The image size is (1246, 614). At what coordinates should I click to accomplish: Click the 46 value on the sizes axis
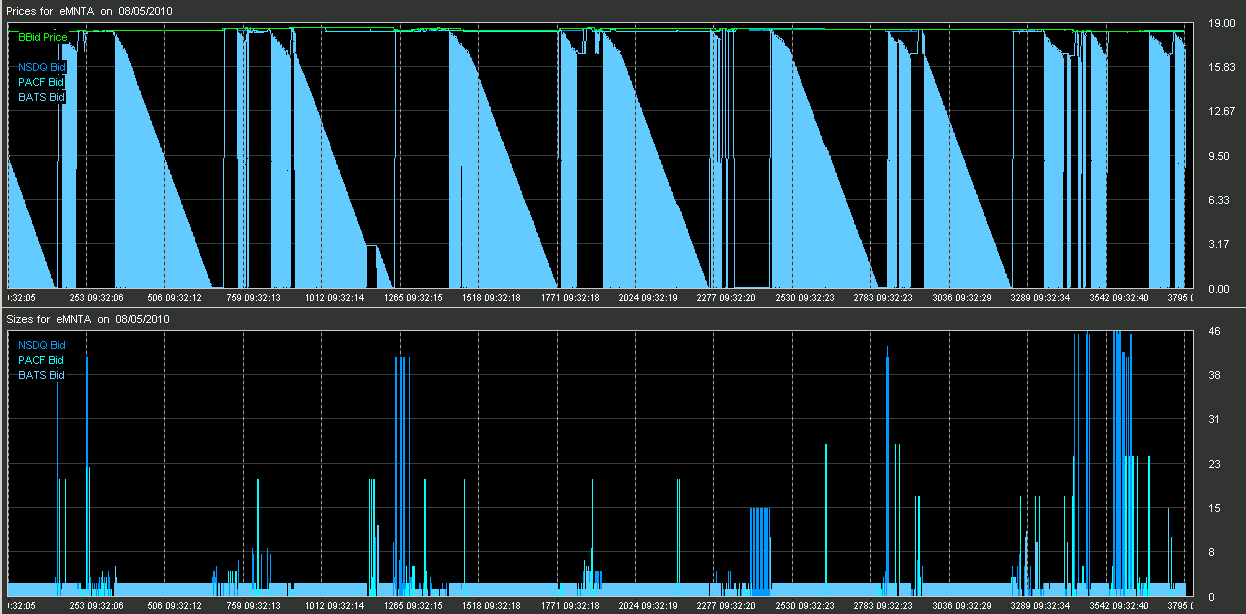pos(1213,331)
